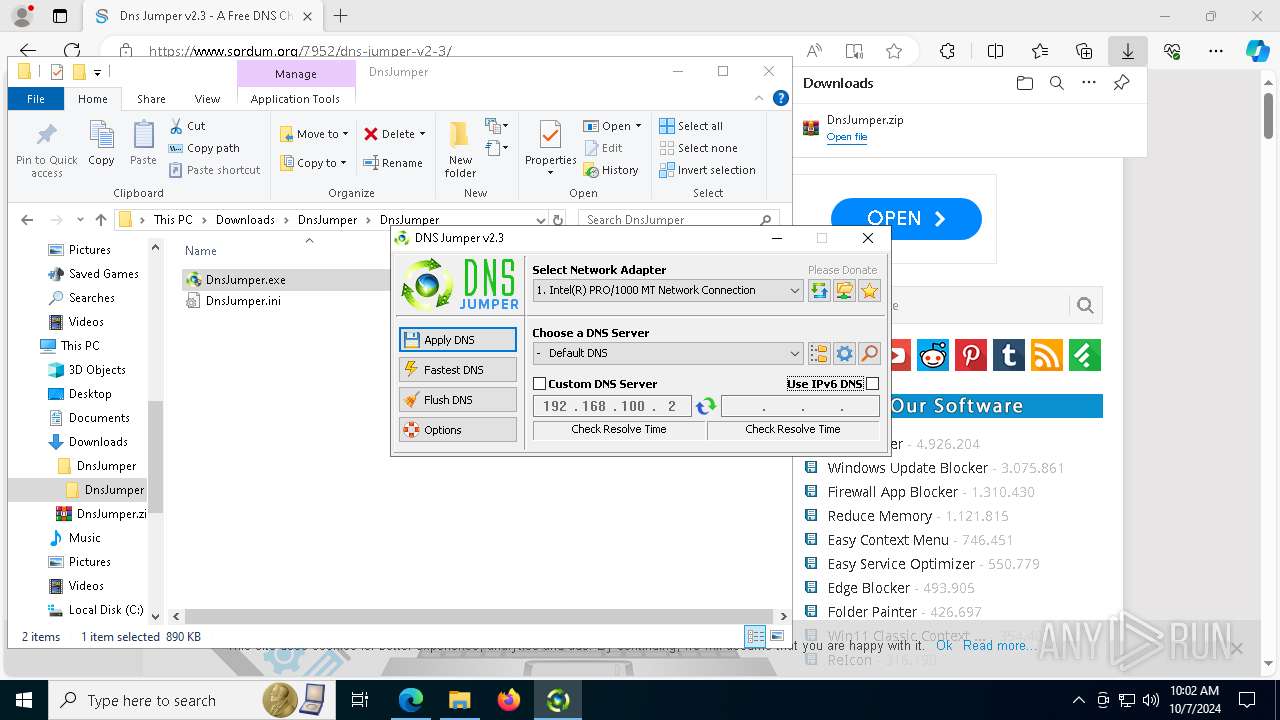
Task: Click the blue OPEN button on the webpage
Action: pyautogui.click(x=907, y=219)
